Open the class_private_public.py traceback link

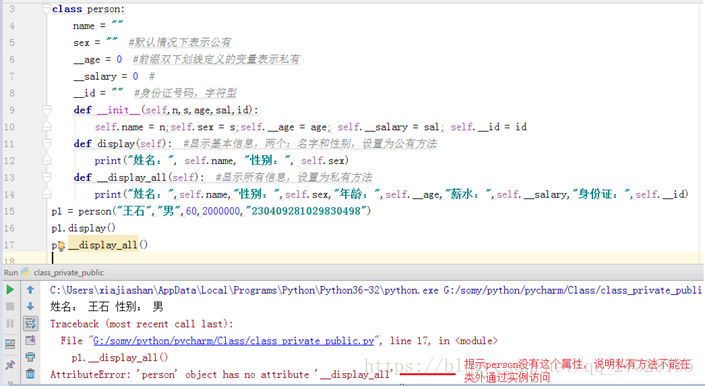pyautogui.click(x=234, y=341)
